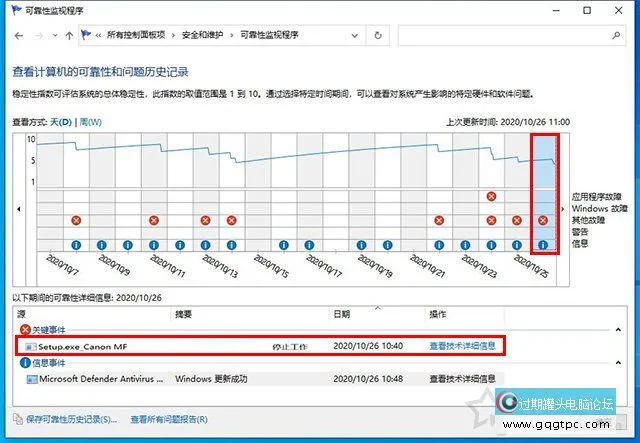Click the flag icon in the address bar

click(x=86, y=35)
